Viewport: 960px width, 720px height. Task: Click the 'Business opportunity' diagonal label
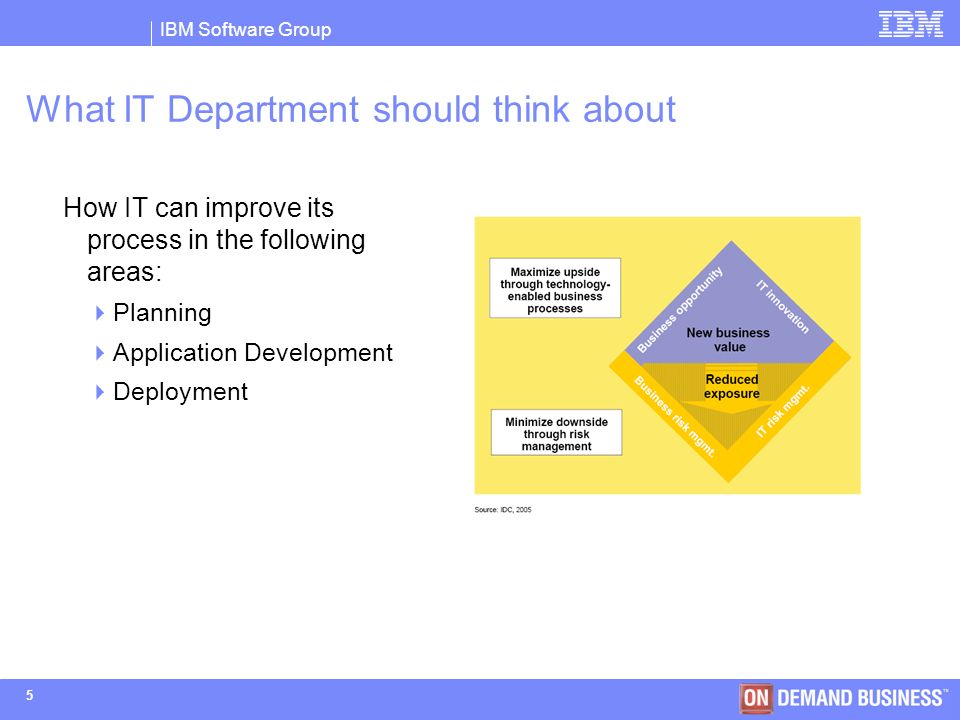point(680,310)
